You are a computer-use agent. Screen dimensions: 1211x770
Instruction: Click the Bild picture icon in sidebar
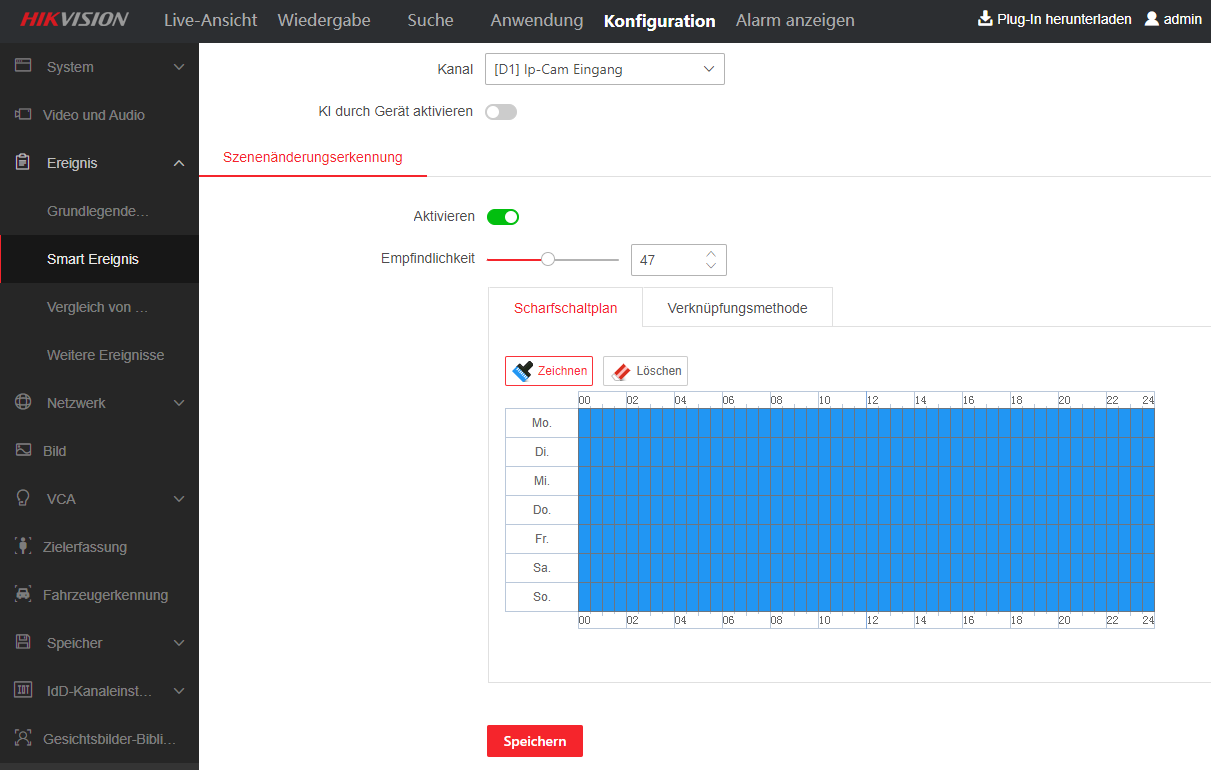tap(23, 451)
